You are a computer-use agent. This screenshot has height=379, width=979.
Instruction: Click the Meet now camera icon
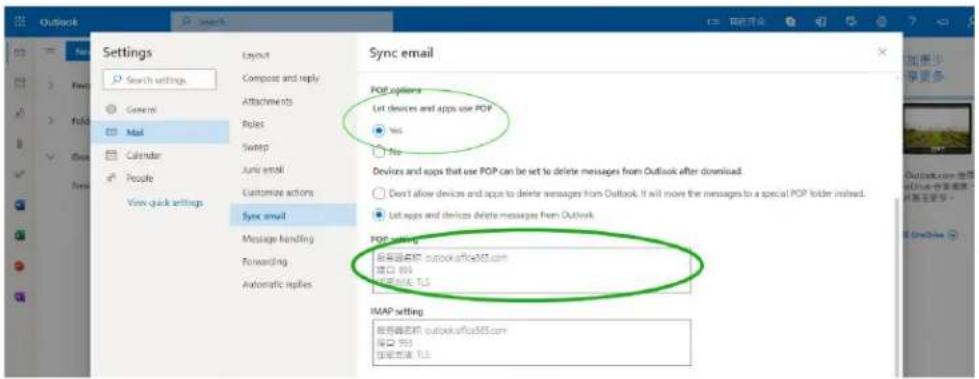click(x=713, y=22)
